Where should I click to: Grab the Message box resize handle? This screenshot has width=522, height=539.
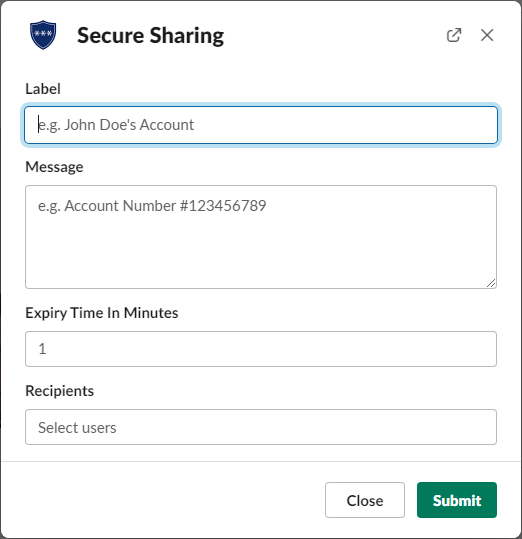(491, 283)
